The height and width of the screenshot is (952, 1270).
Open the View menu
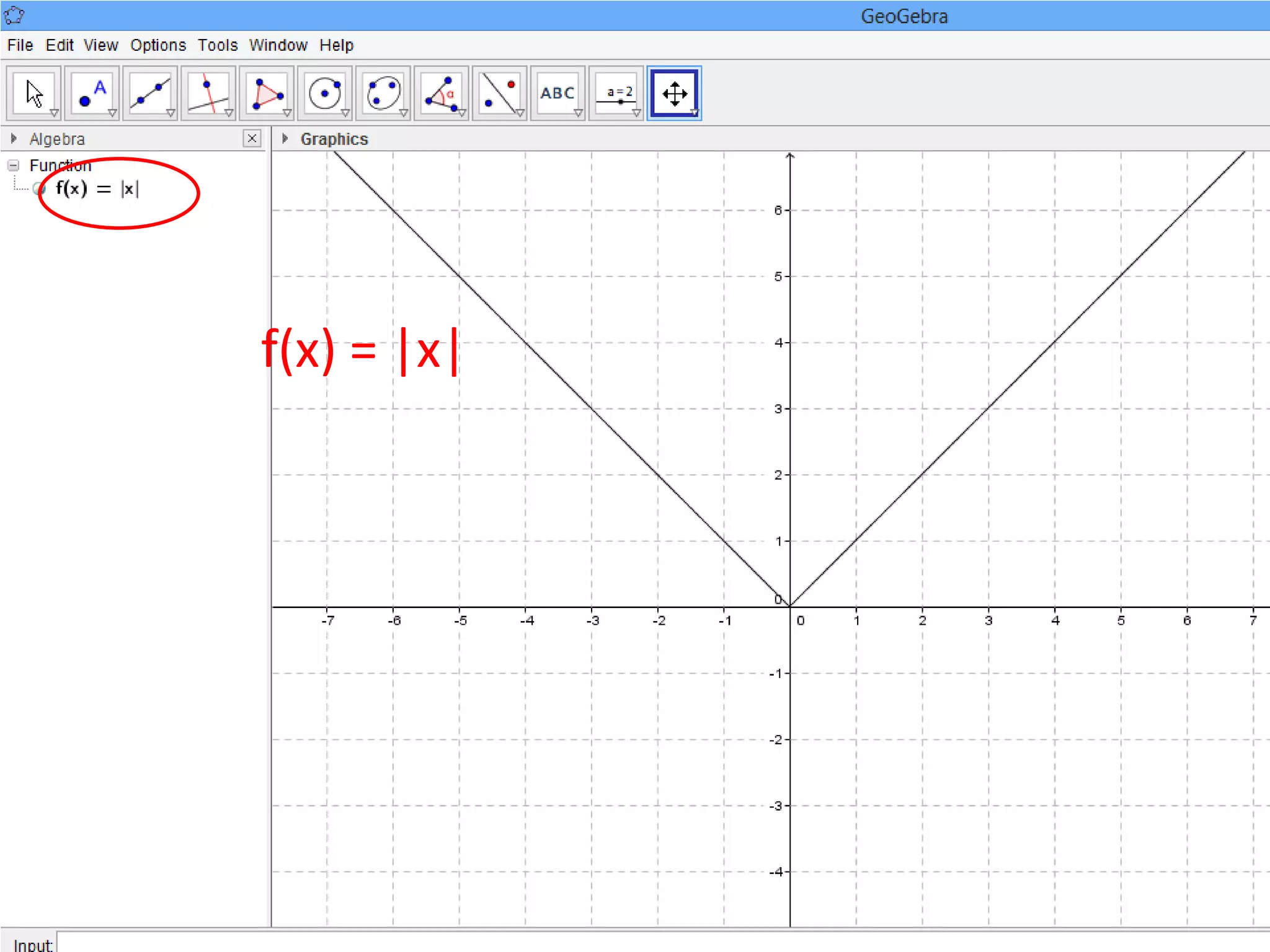pos(100,45)
